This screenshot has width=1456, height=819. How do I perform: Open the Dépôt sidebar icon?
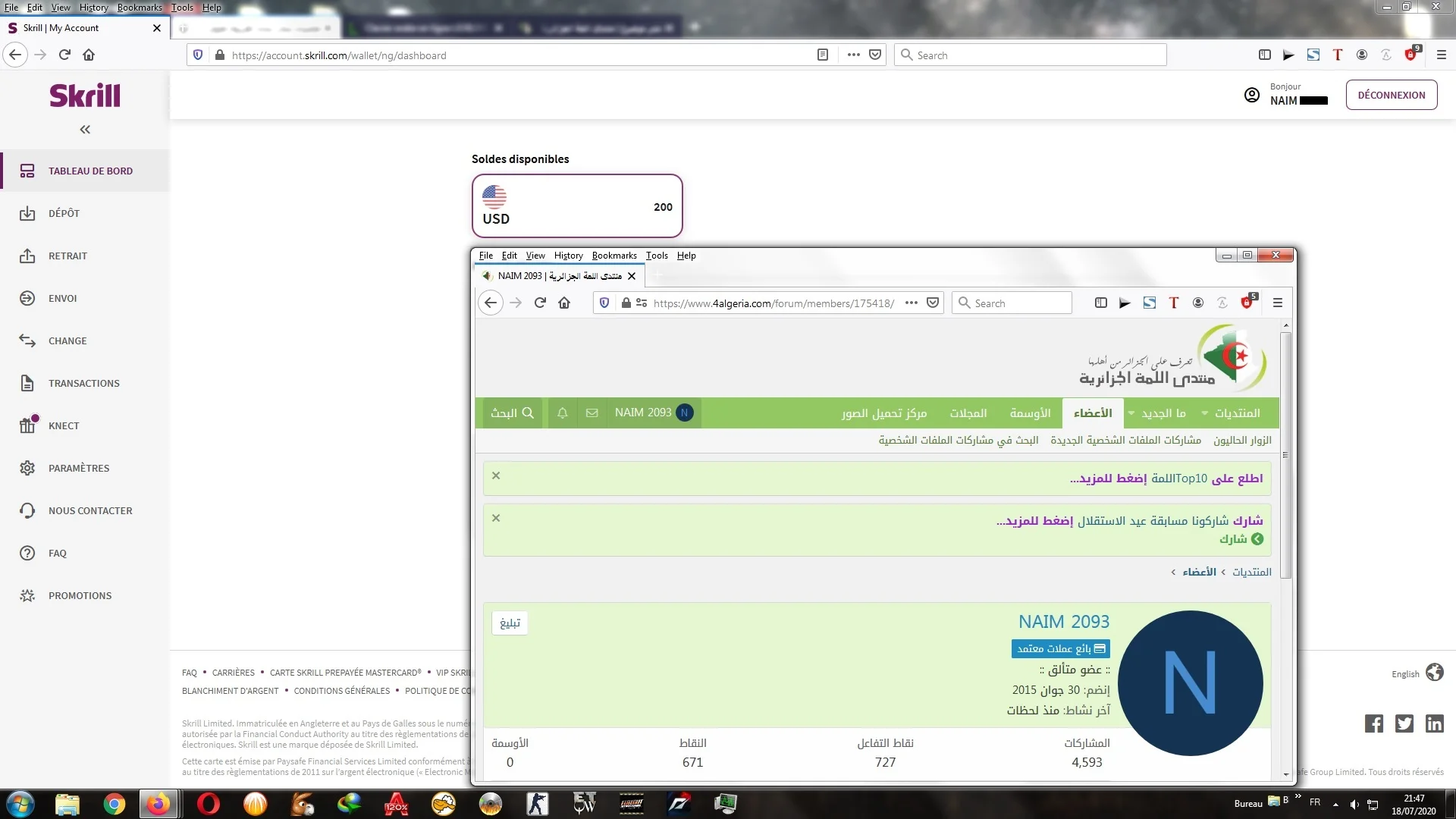(27, 213)
